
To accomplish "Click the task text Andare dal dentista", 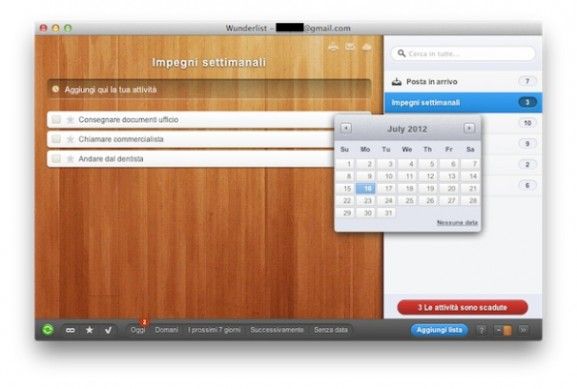I will (x=111, y=159).
